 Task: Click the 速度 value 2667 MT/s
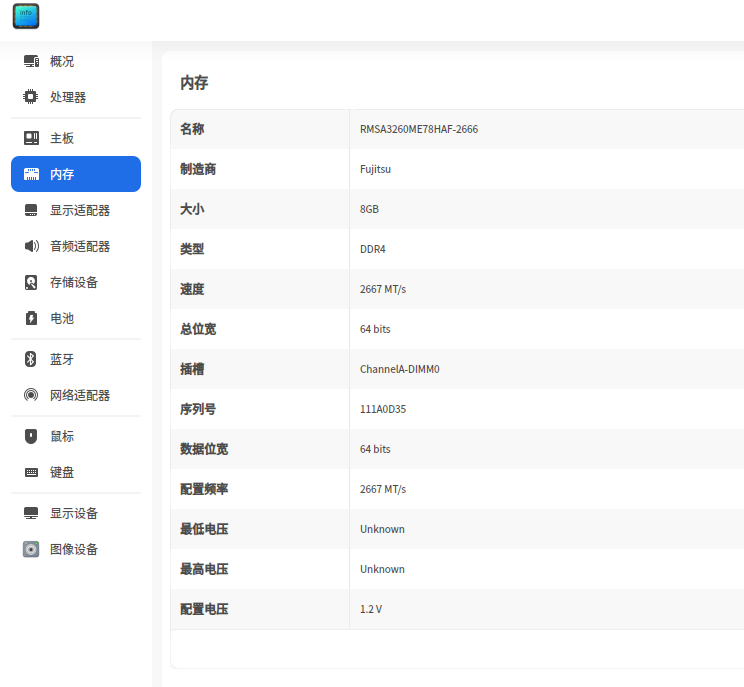(x=383, y=289)
